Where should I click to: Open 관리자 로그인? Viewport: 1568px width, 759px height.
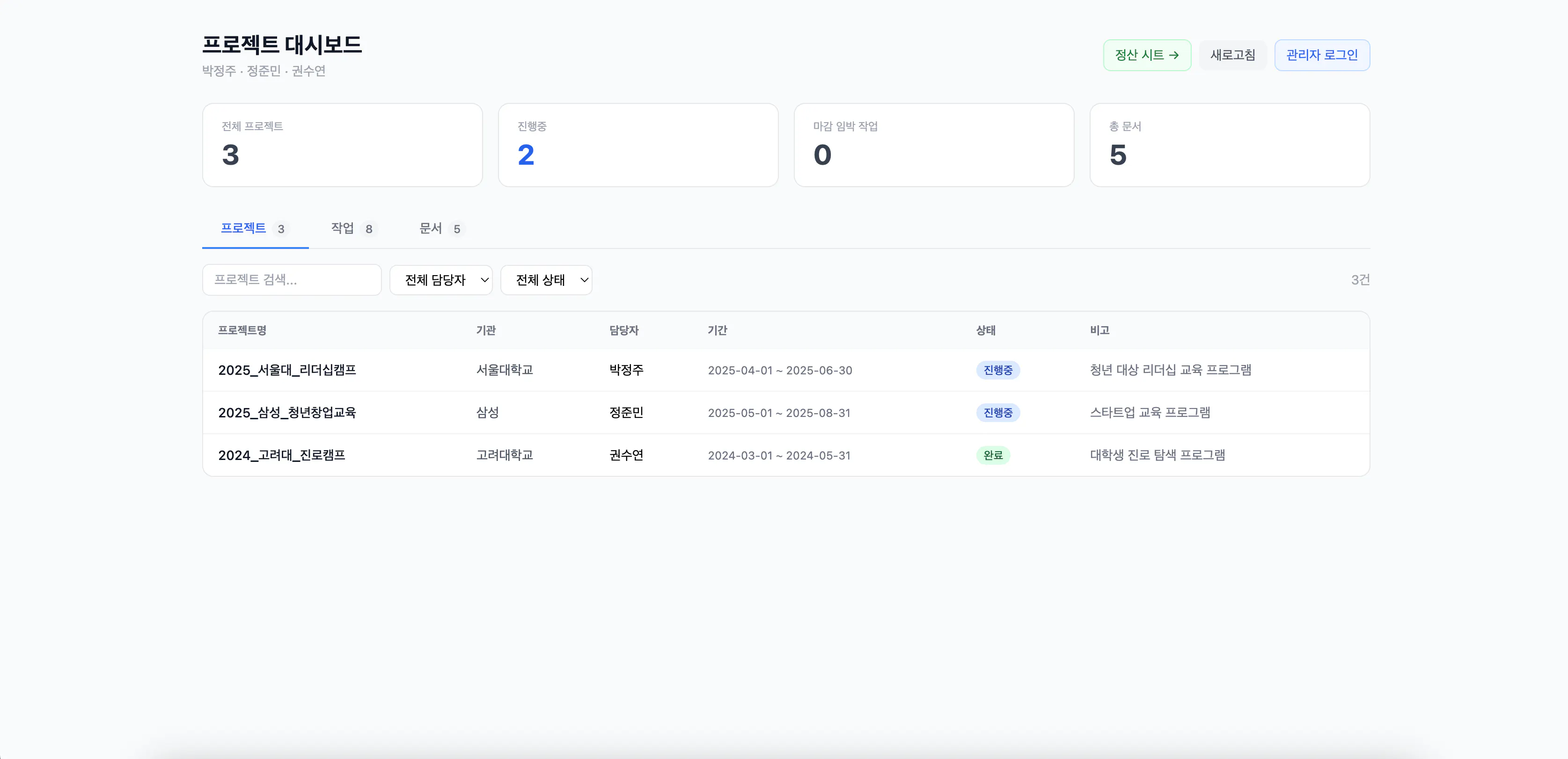tap(1322, 55)
